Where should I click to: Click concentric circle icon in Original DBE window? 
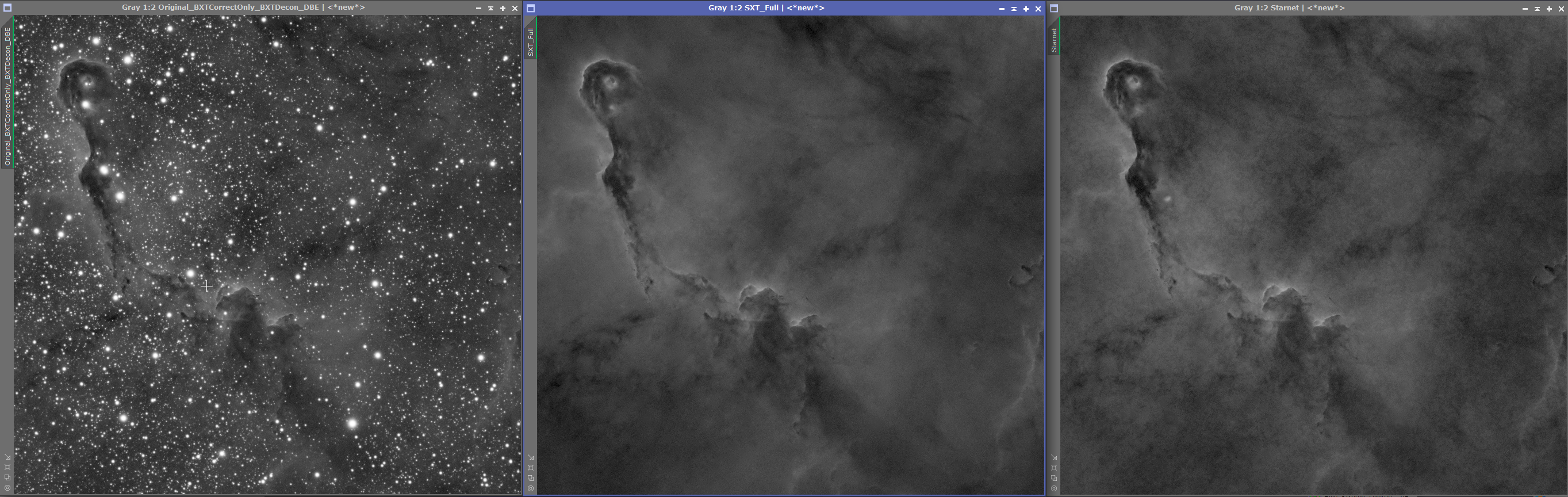point(7,488)
